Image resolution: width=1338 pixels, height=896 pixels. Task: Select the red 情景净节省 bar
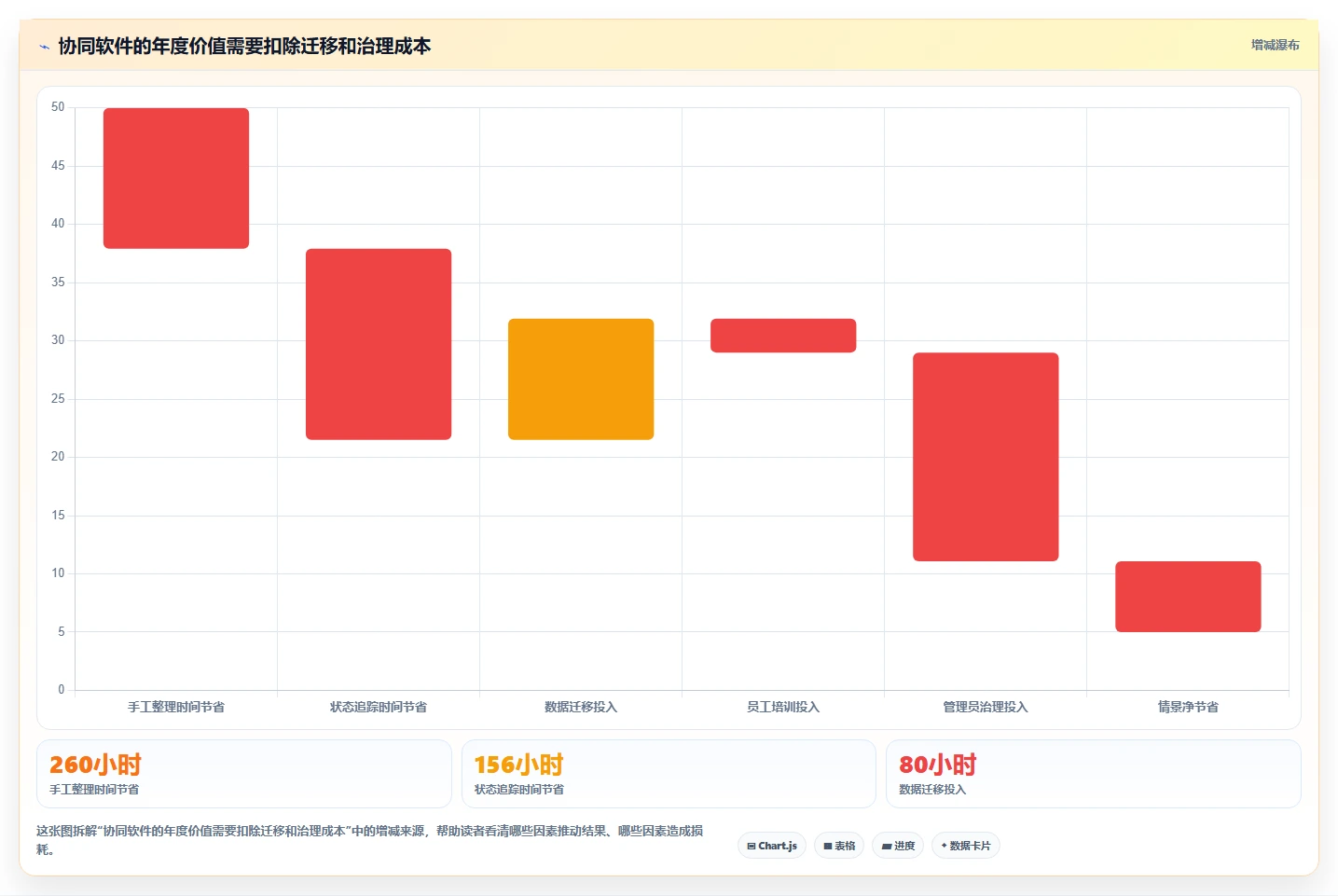pyautogui.click(x=1188, y=597)
